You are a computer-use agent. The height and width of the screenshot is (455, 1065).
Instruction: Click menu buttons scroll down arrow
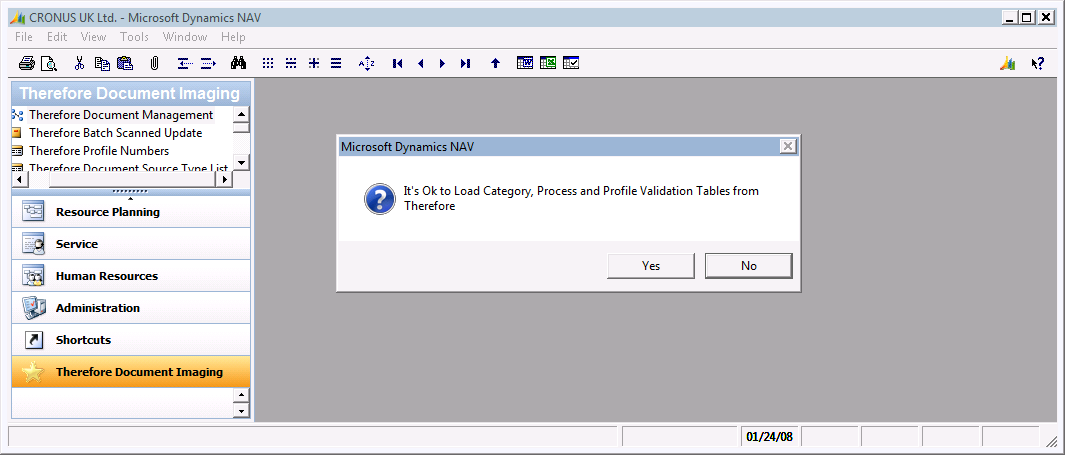241,410
